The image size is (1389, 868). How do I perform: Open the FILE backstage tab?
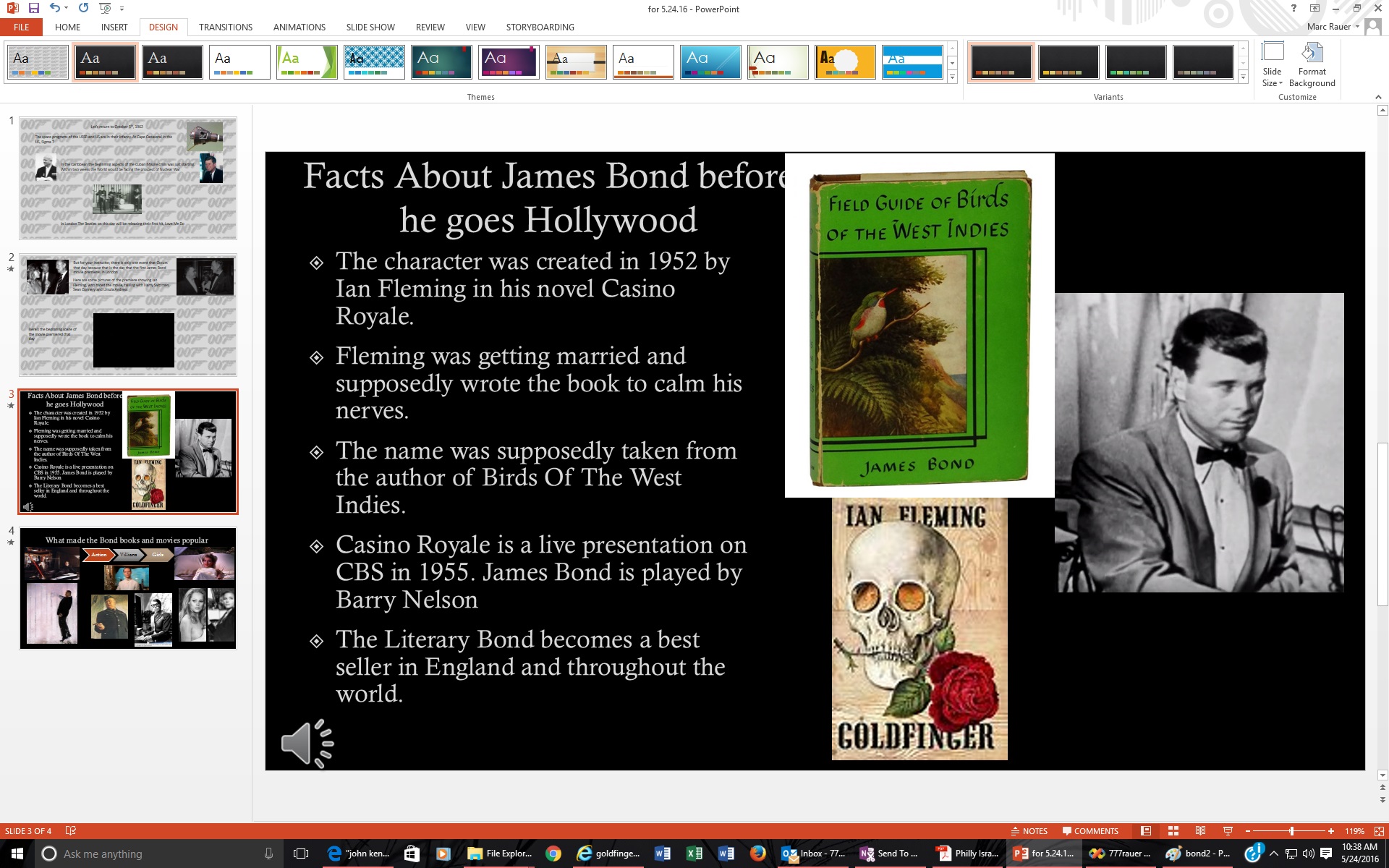point(22,27)
